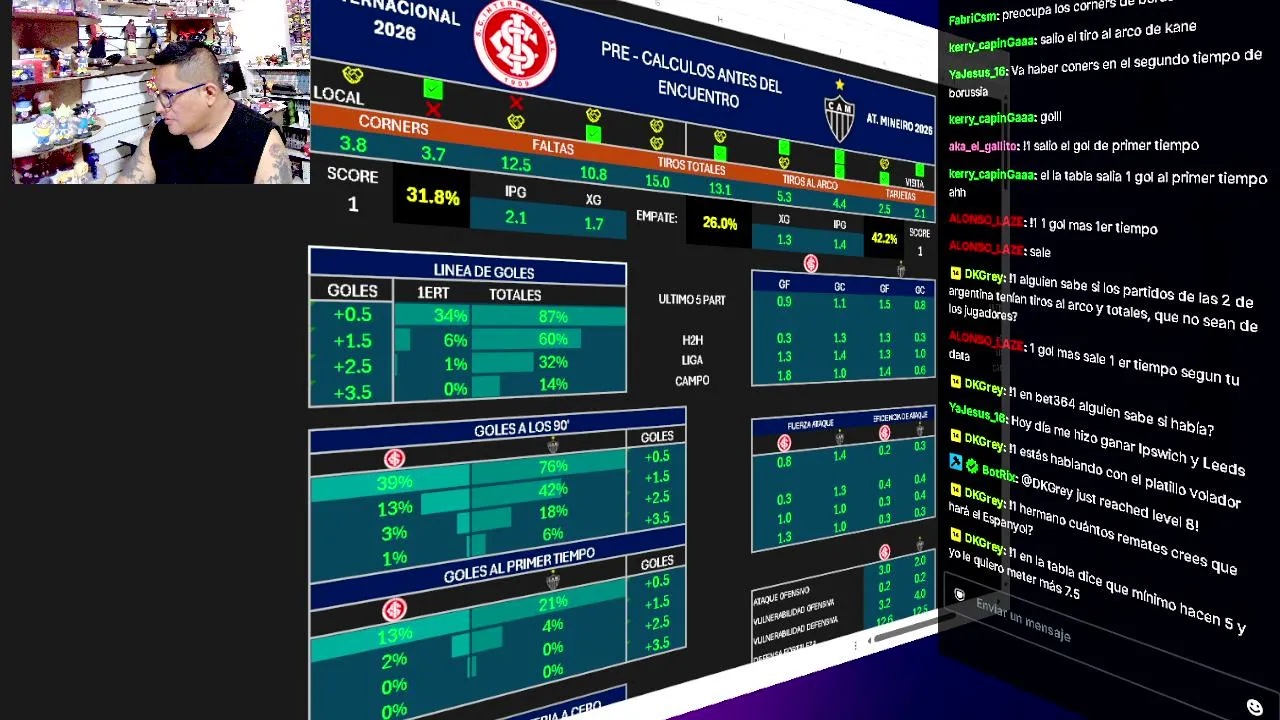Image resolution: width=1280 pixels, height=720 pixels.
Task: Click the shield icon beside the message box
Action: coord(959,596)
